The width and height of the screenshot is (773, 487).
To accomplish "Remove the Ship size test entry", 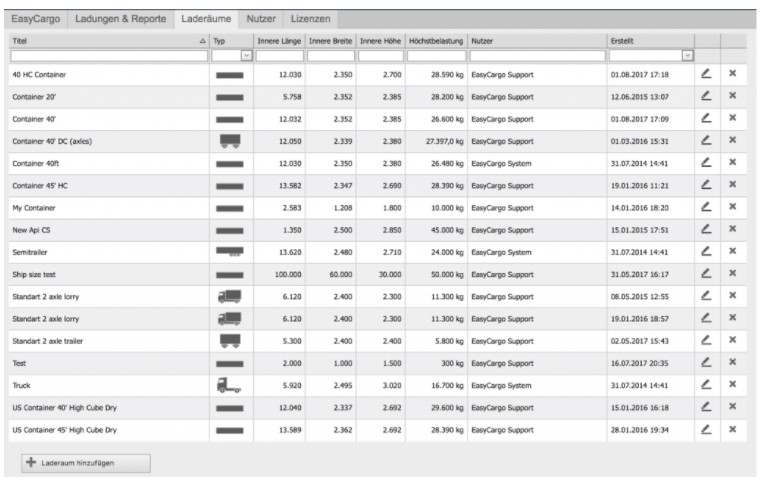I will pos(732,273).
